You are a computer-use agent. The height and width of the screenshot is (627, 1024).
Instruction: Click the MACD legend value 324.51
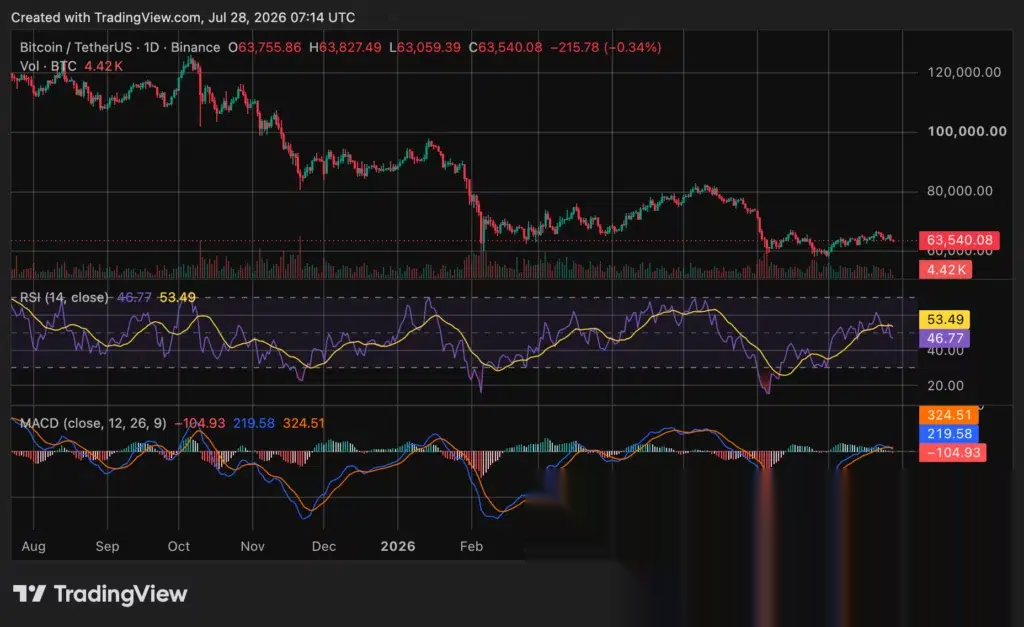304,423
